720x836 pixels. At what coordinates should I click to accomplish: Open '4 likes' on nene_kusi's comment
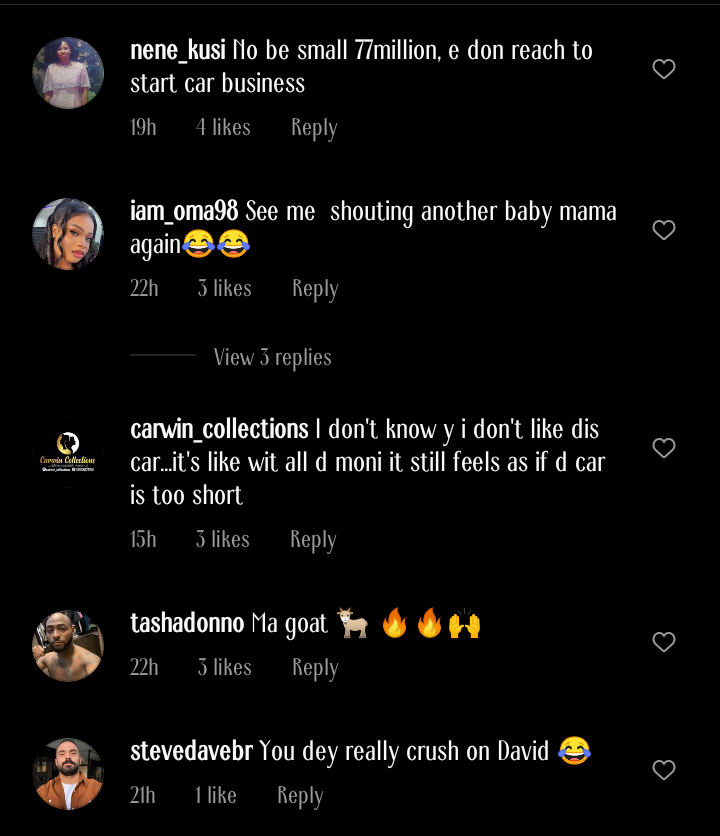[x=223, y=127]
